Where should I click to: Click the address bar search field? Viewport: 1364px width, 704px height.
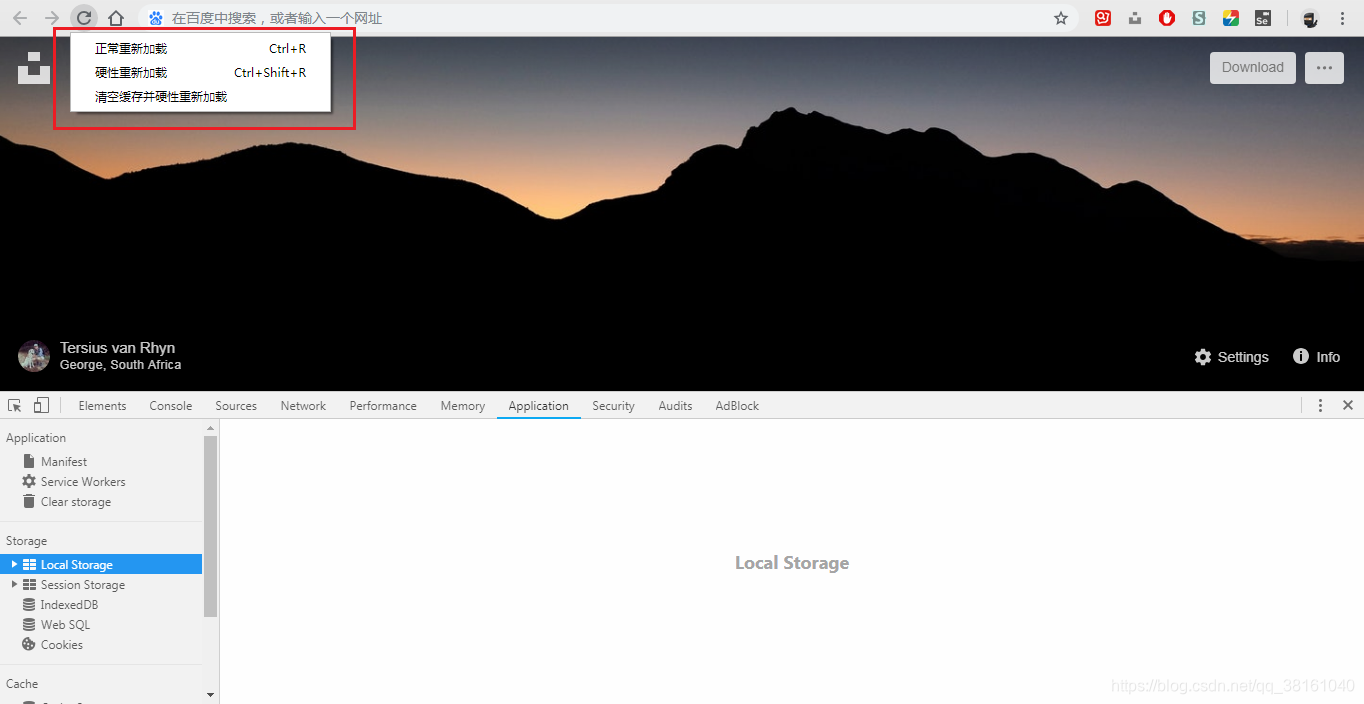click(x=606, y=18)
